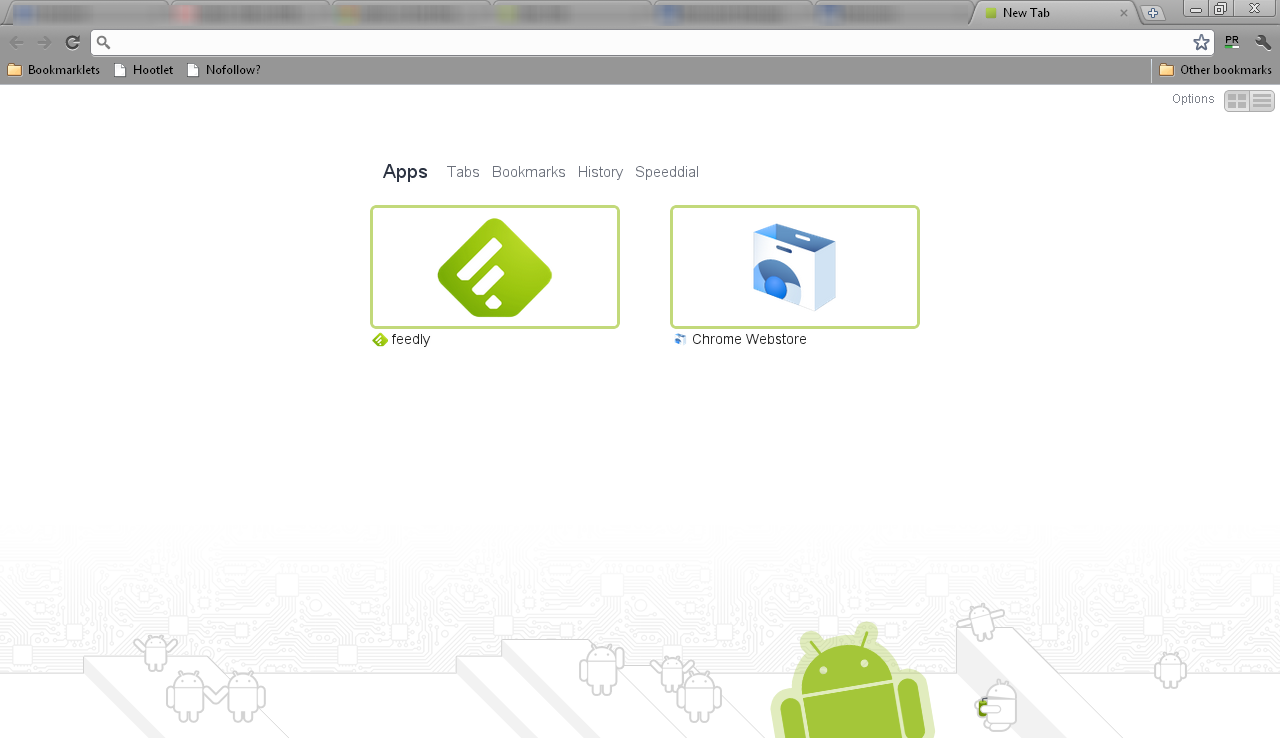
Task: Switch to the Speeddial section
Action: click(667, 172)
